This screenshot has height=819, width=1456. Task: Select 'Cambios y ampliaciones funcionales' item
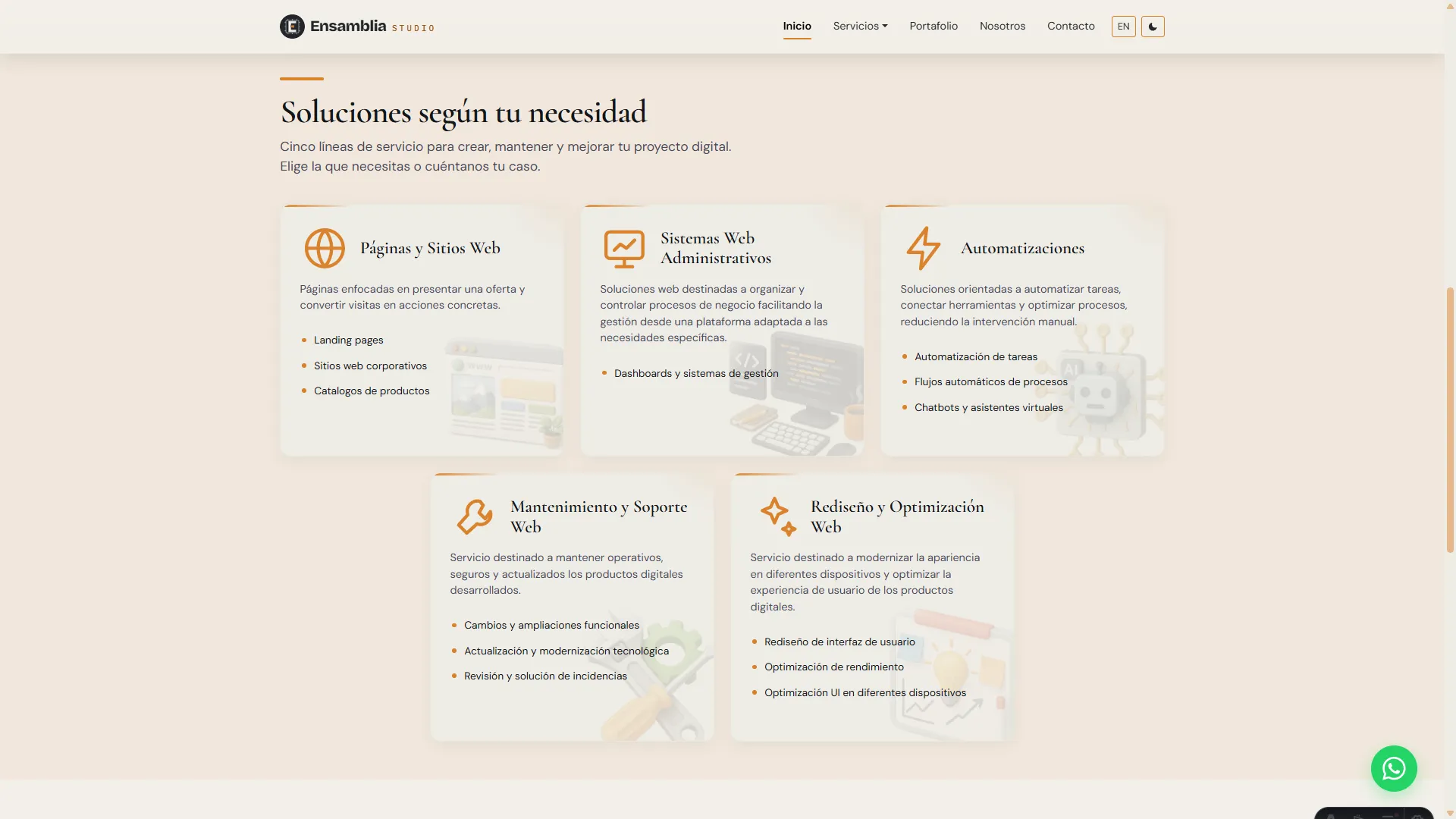551,625
